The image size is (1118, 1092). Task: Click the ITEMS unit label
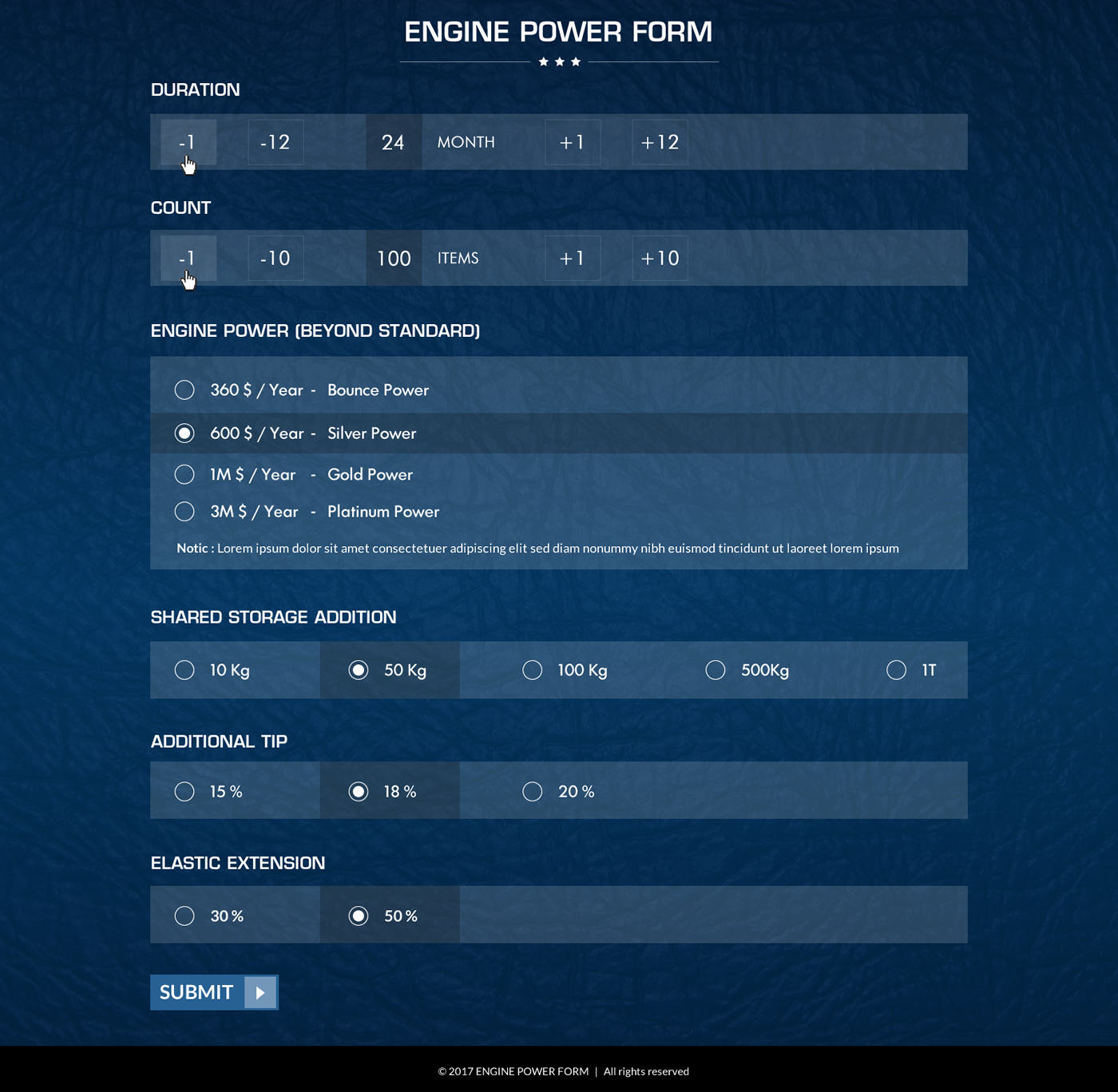(x=458, y=258)
